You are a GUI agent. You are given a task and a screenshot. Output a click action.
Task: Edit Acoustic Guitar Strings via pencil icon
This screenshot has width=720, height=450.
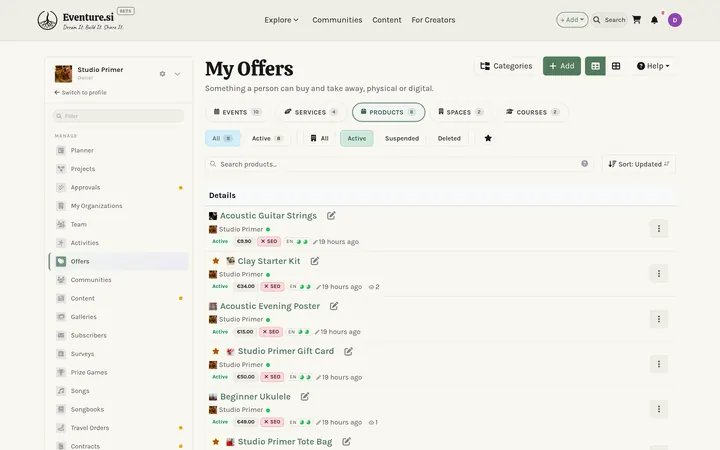click(x=331, y=215)
